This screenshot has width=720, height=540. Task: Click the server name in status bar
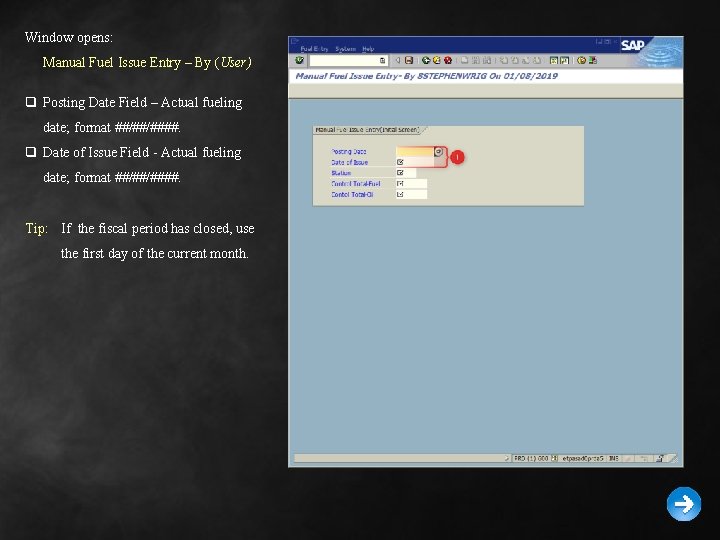point(583,458)
